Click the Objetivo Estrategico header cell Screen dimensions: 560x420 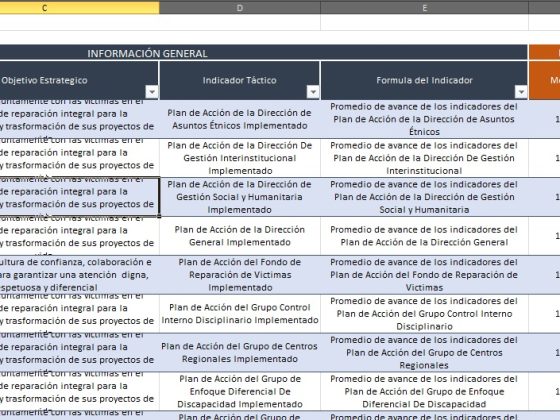tap(79, 80)
